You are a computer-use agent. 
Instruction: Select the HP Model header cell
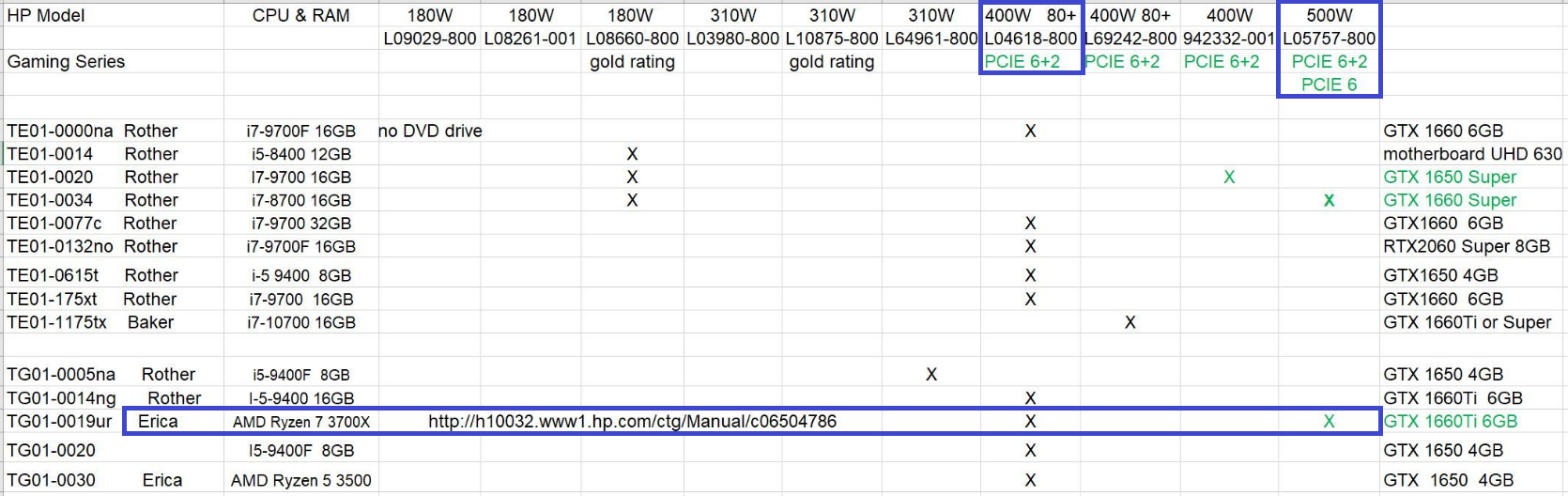pos(46,15)
